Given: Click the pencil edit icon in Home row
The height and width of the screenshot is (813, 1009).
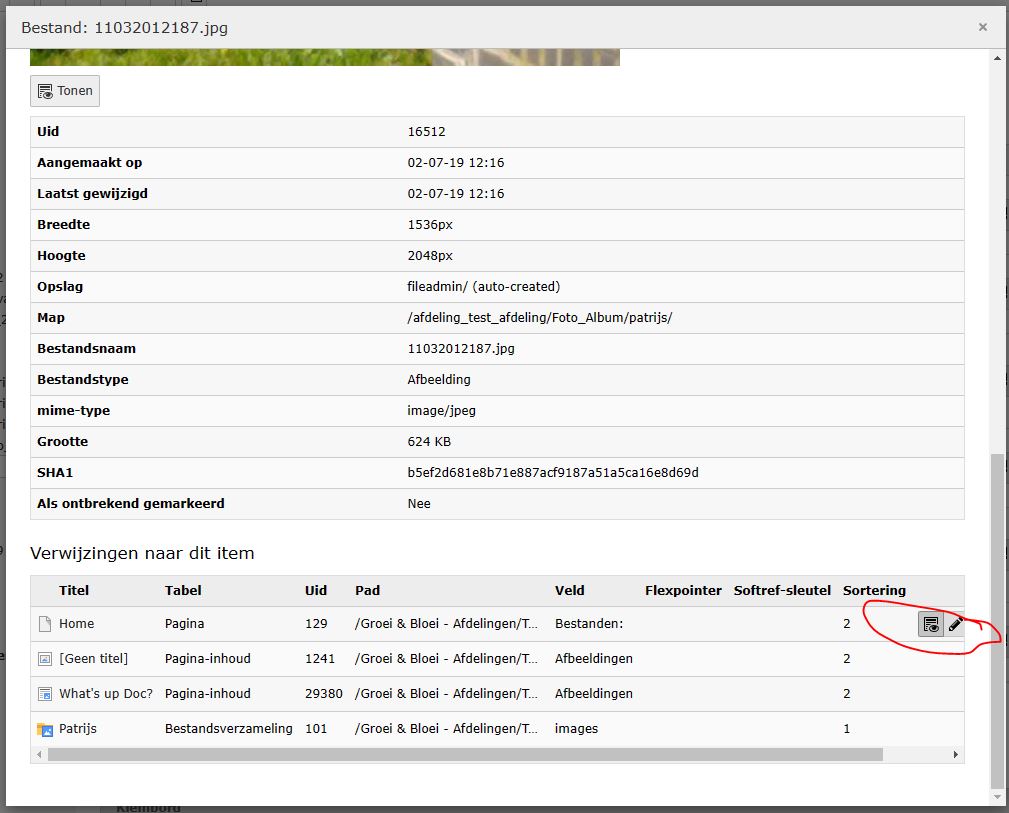Looking at the screenshot, I should (955, 624).
